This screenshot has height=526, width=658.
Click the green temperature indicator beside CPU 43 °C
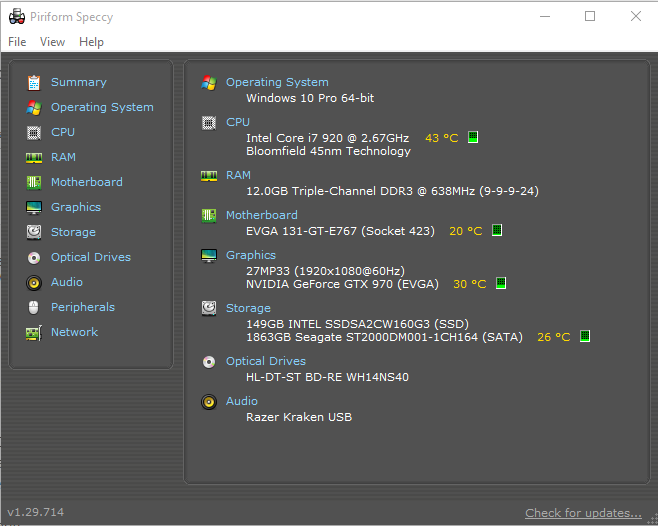[x=473, y=137]
